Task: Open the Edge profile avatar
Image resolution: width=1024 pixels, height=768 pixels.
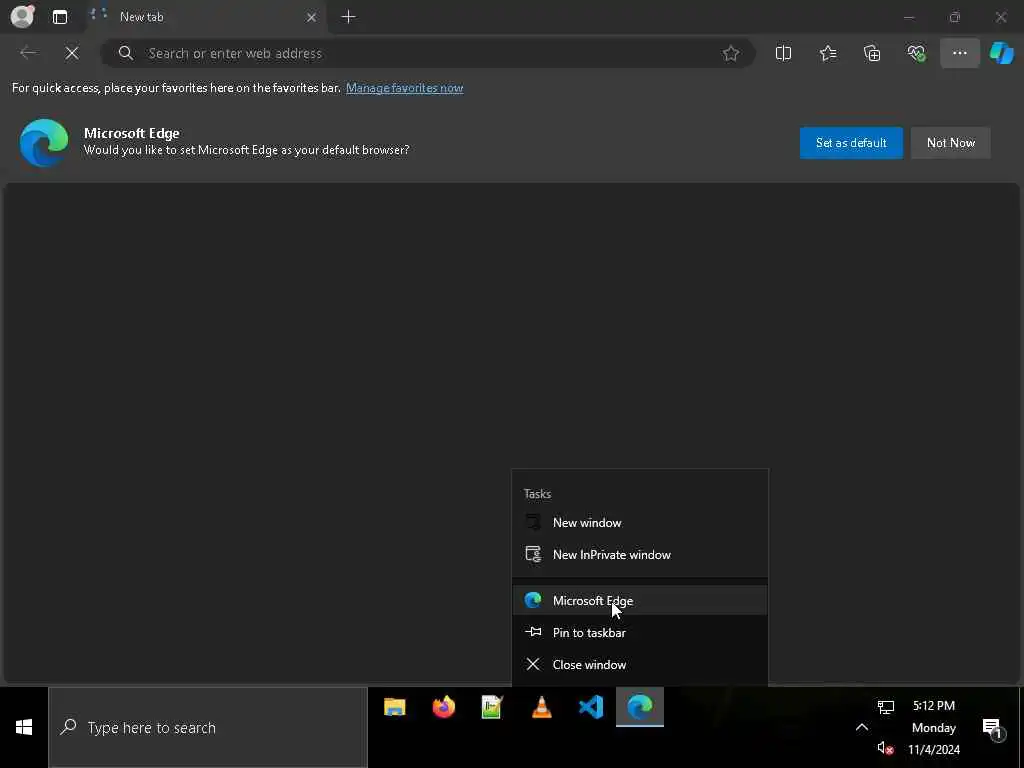Action: pos(22,16)
